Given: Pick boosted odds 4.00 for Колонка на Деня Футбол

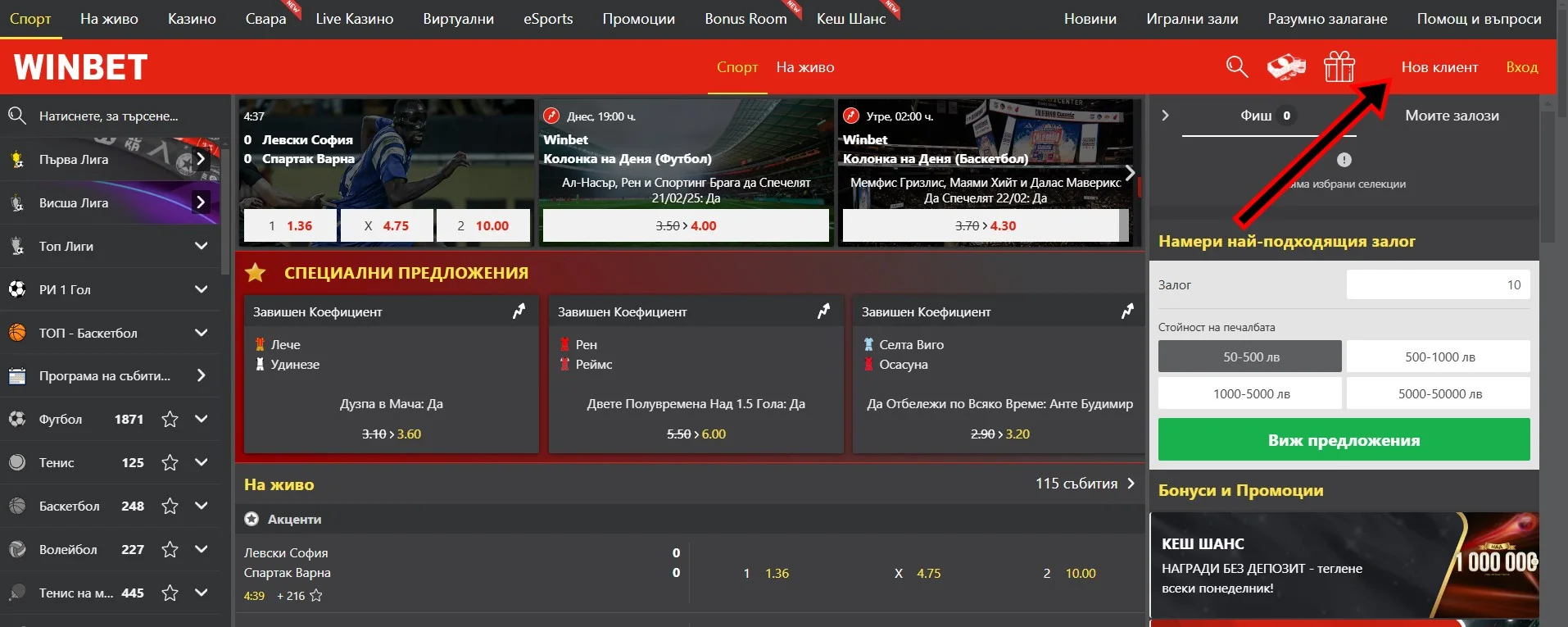Looking at the screenshot, I should pos(686,225).
